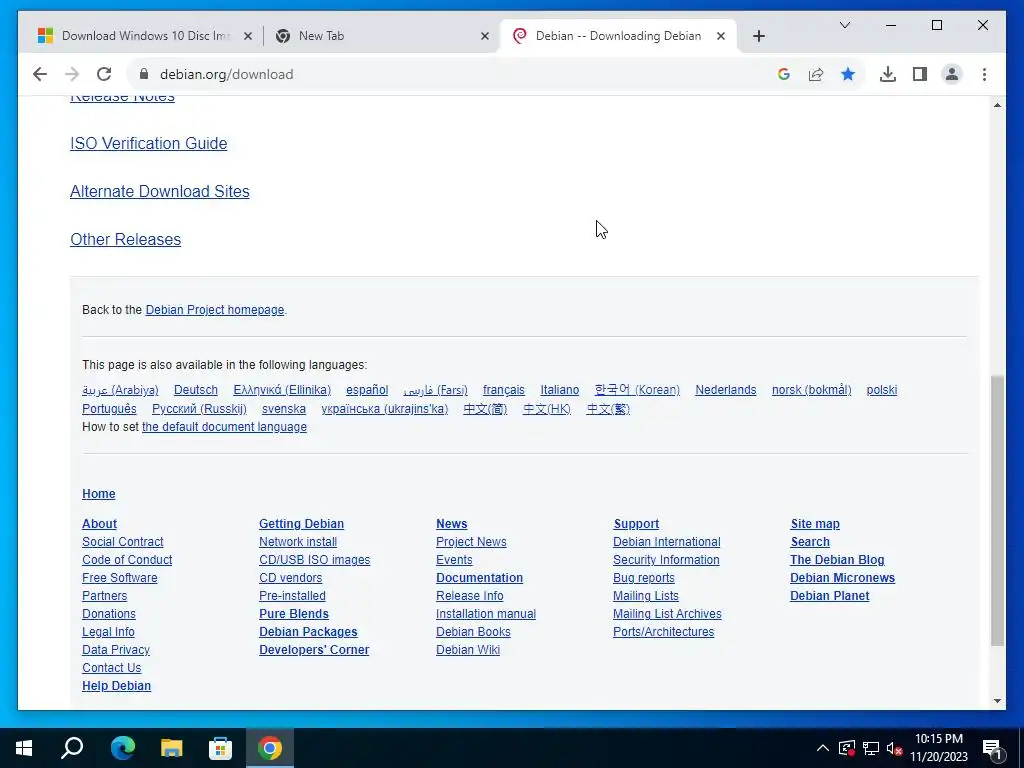The image size is (1024, 768).
Task: Close the Debian Downloading tab
Action: (x=720, y=36)
